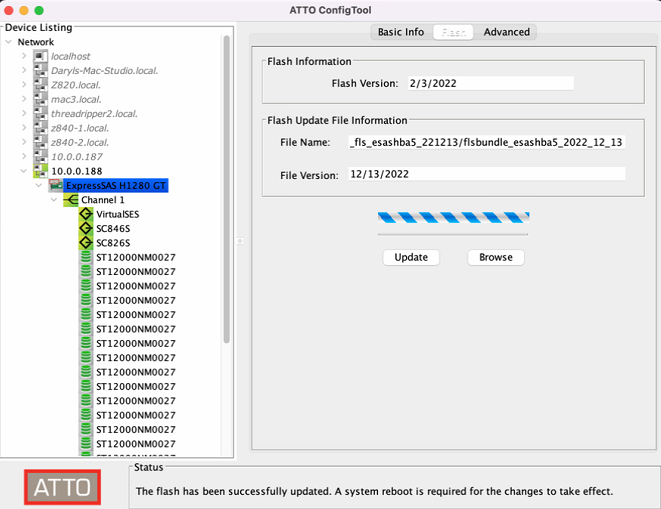This screenshot has height=509, width=661.
Task: Expand the localhost node
Action: pos(24,56)
